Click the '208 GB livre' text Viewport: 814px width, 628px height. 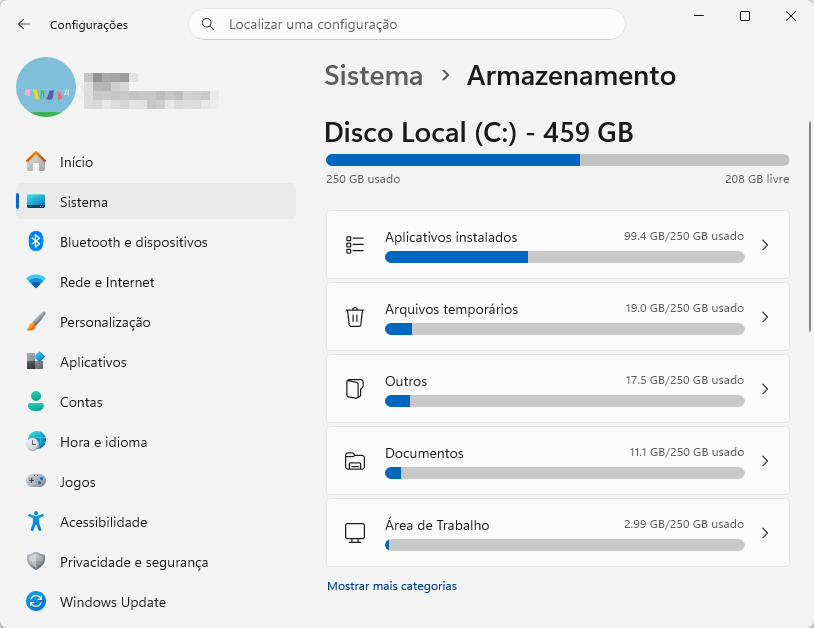pyautogui.click(x=757, y=179)
